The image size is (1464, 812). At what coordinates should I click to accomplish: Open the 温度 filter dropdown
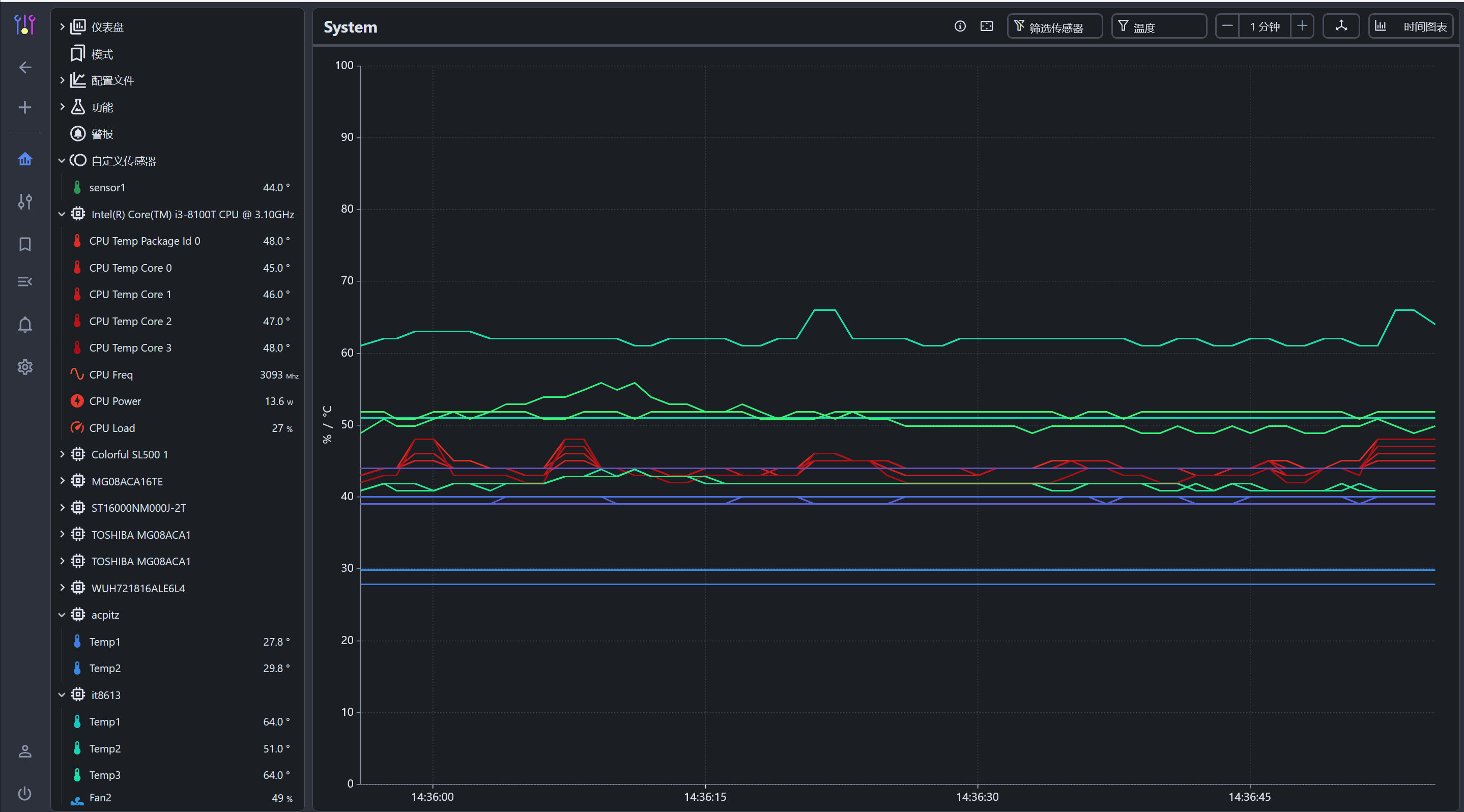[x=1159, y=26]
